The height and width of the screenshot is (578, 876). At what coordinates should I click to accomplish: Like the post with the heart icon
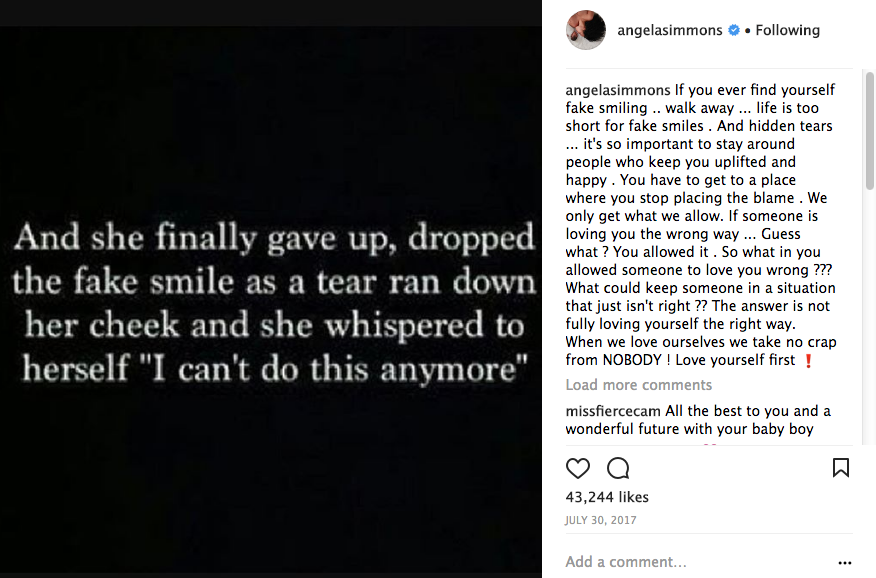[578, 468]
